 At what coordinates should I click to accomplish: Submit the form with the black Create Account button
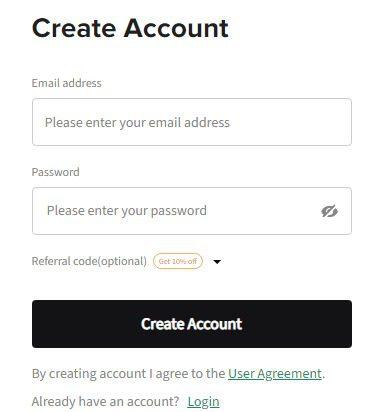click(x=192, y=324)
